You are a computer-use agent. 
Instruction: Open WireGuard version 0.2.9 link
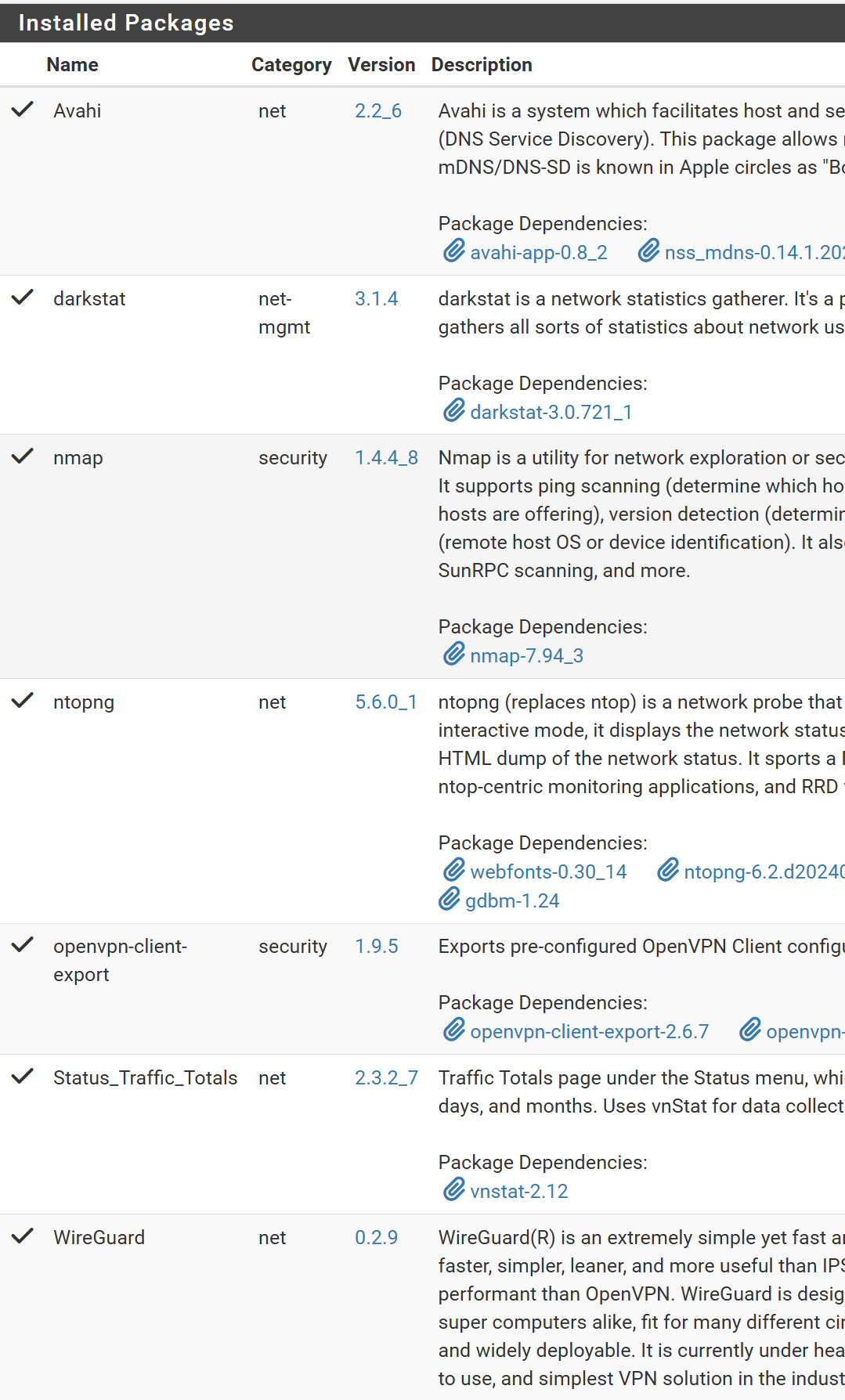376,1238
